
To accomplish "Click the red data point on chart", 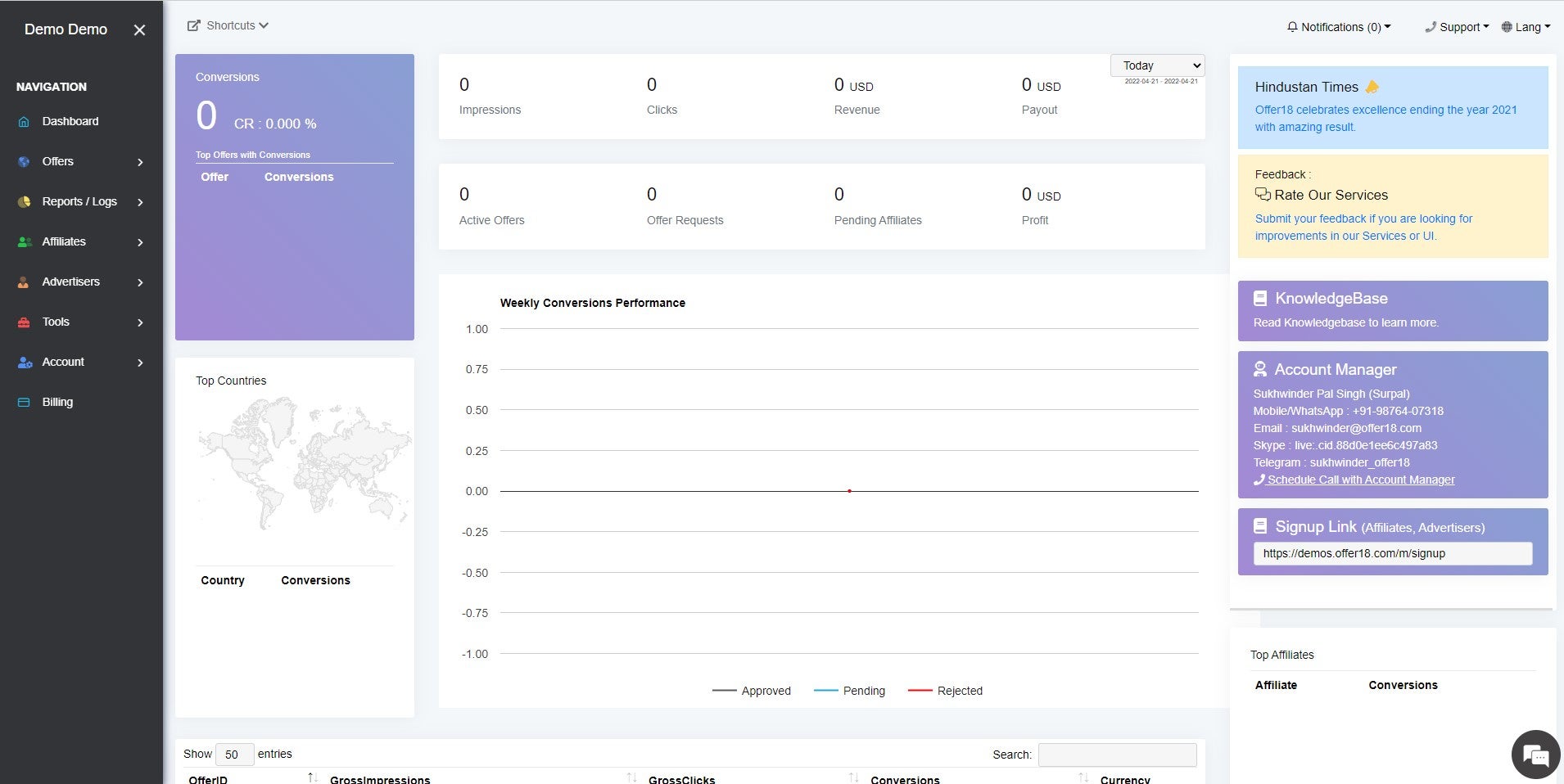I will pyautogui.click(x=849, y=491).
